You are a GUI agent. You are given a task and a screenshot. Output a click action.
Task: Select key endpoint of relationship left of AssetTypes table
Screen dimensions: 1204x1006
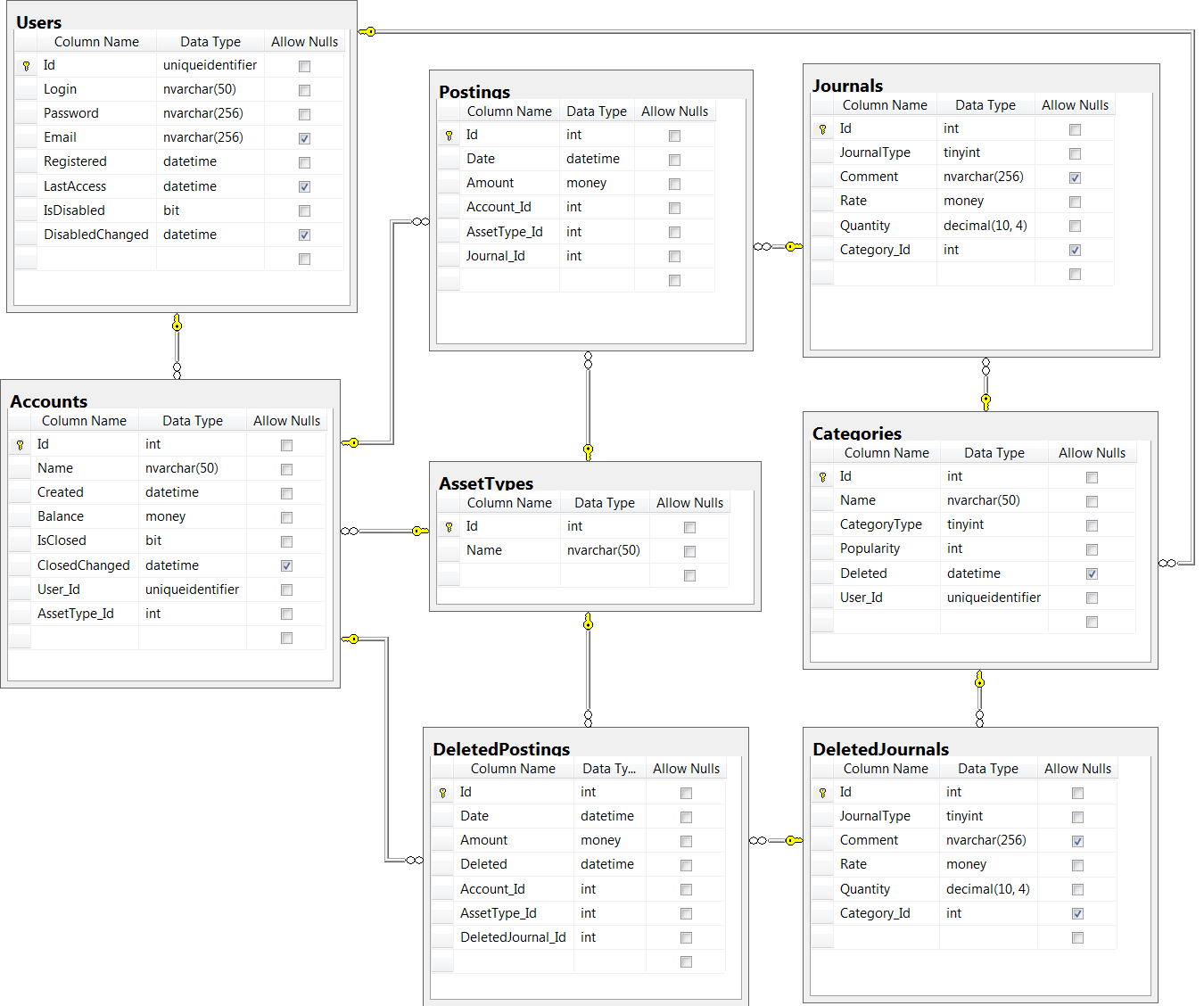(420, 531)
